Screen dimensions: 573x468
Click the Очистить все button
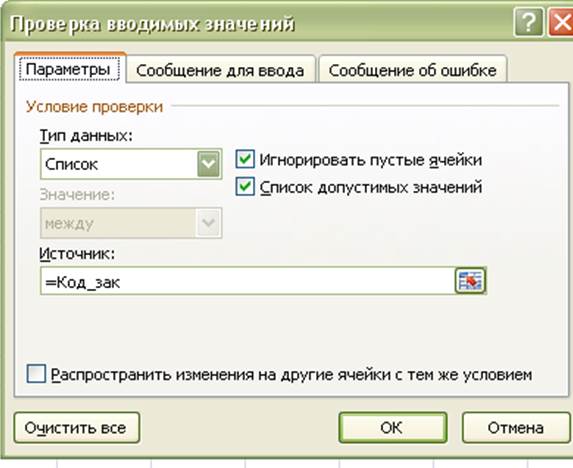coord(77,427)
